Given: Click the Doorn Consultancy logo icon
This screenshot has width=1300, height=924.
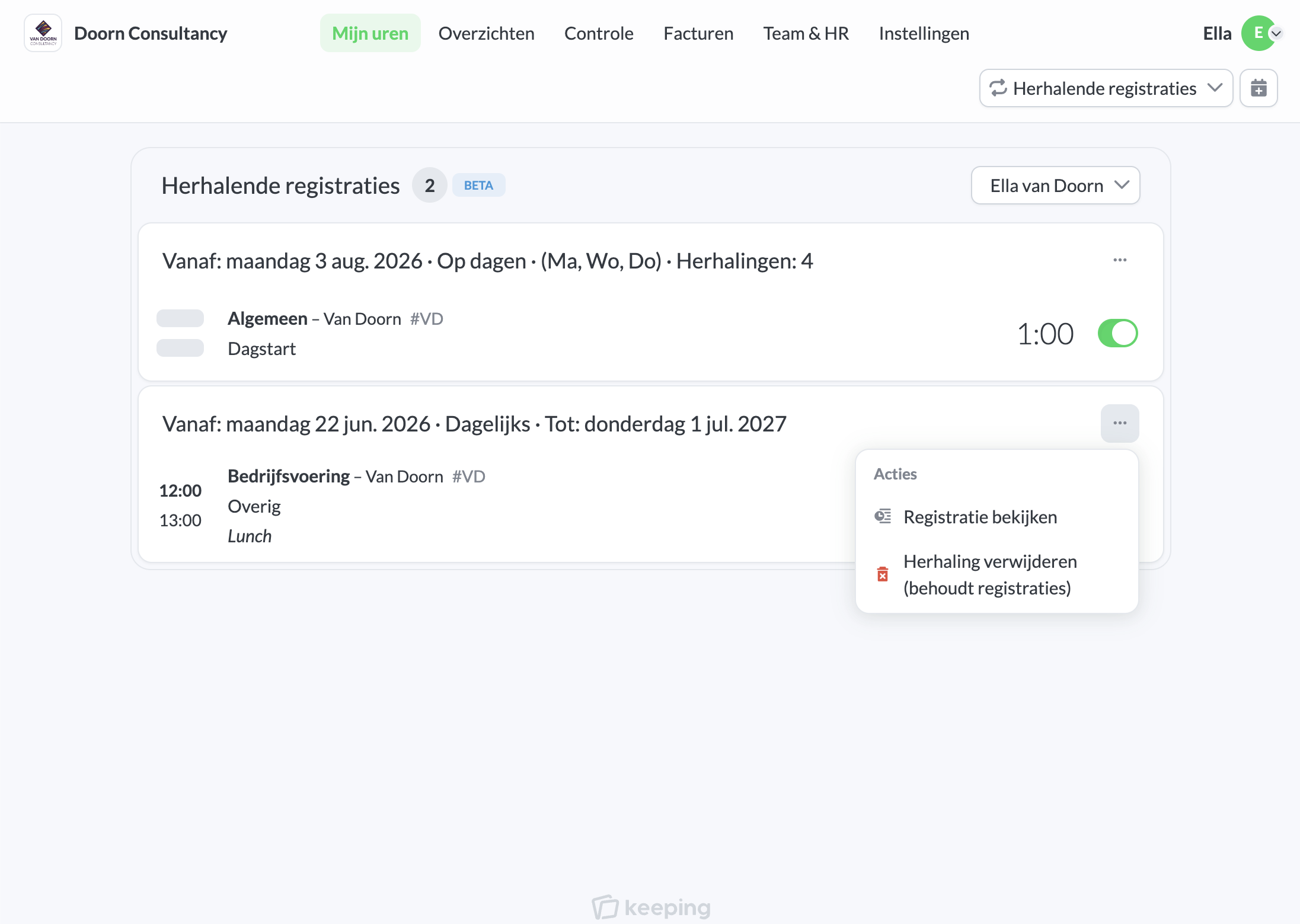Looking at the screenshot, I should [43, 33].
